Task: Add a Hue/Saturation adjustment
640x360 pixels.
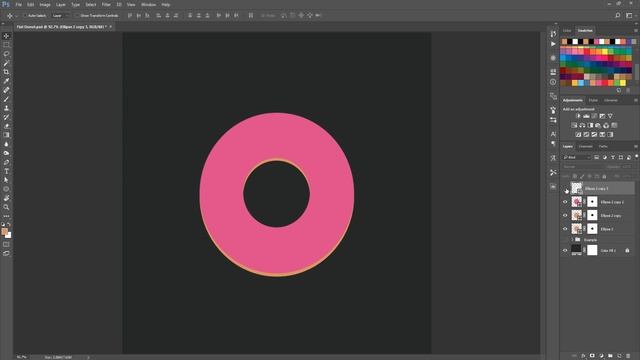Action: 574,125
